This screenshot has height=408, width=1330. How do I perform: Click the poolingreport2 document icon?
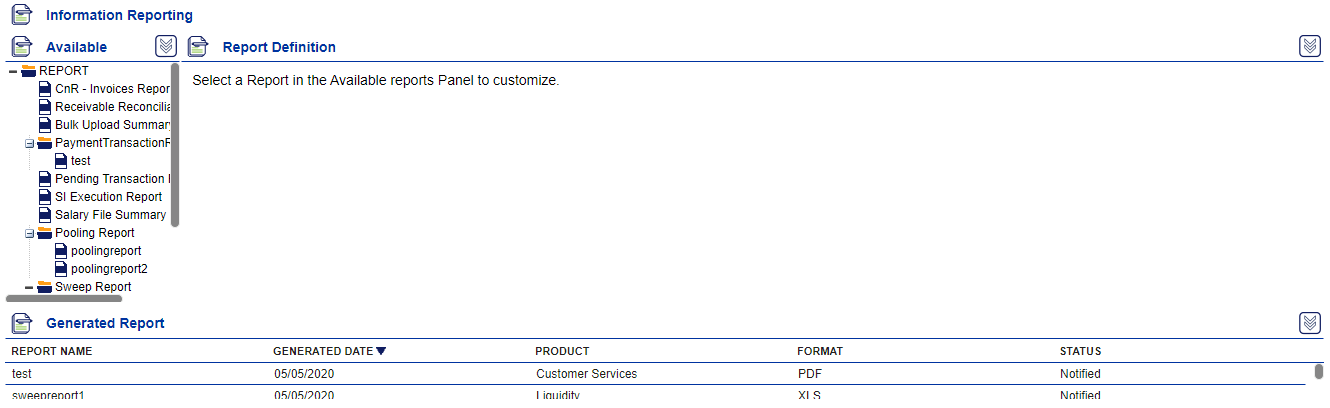tap(61, 269)
